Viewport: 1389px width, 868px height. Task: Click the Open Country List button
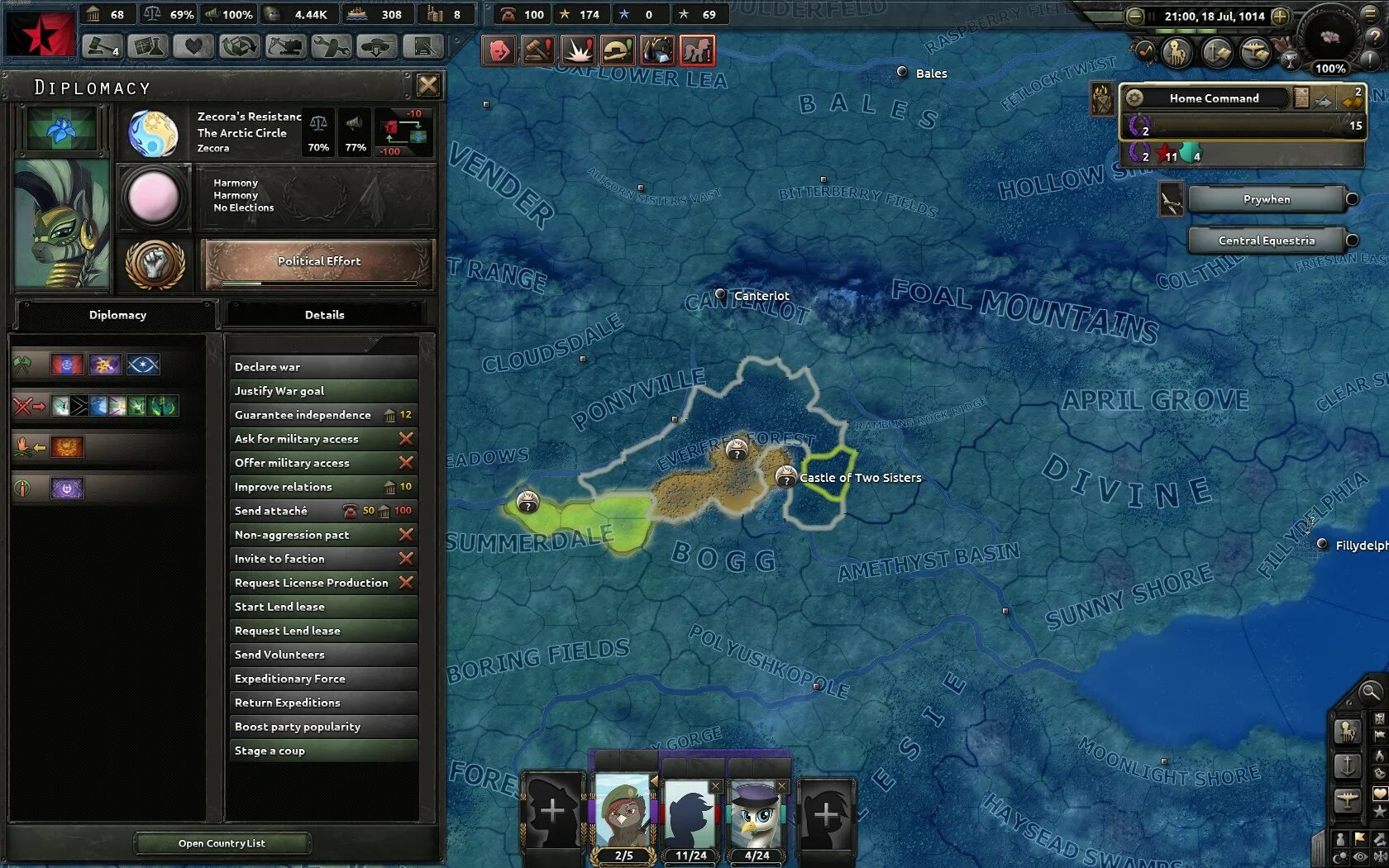pyautogui.click(x=222, y=842)
